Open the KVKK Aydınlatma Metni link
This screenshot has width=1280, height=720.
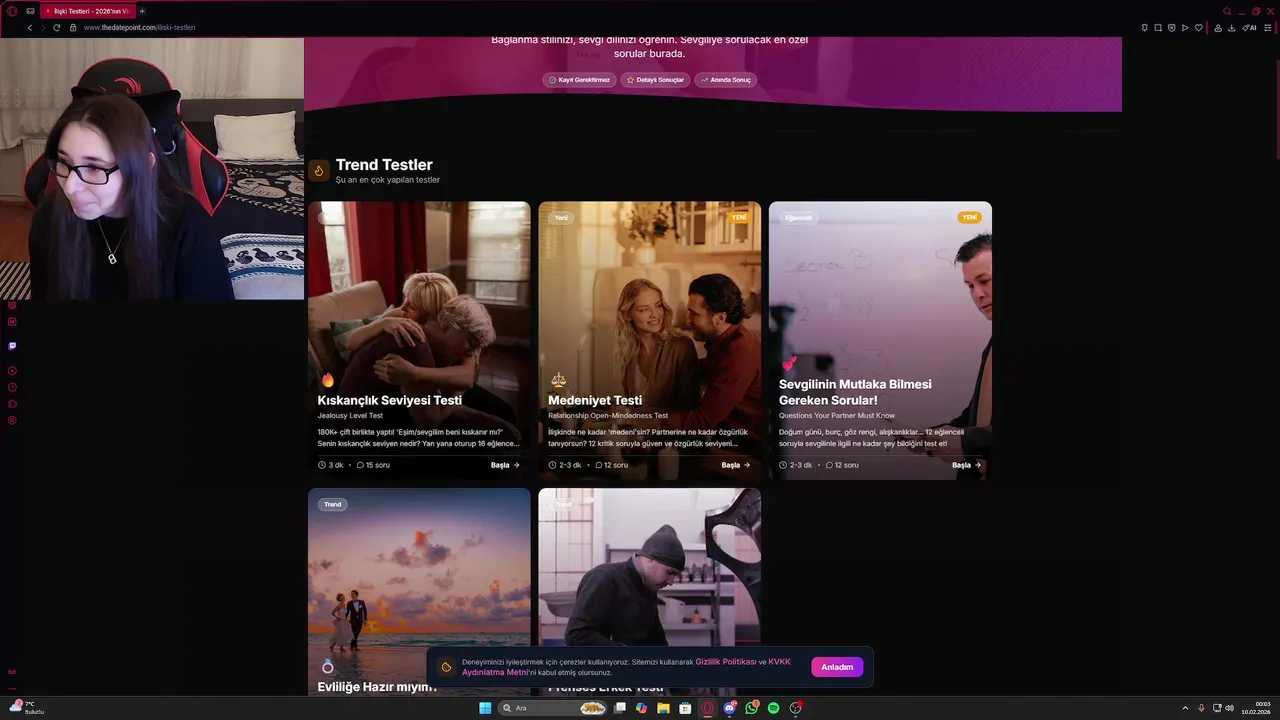click(x=626, y=667)
